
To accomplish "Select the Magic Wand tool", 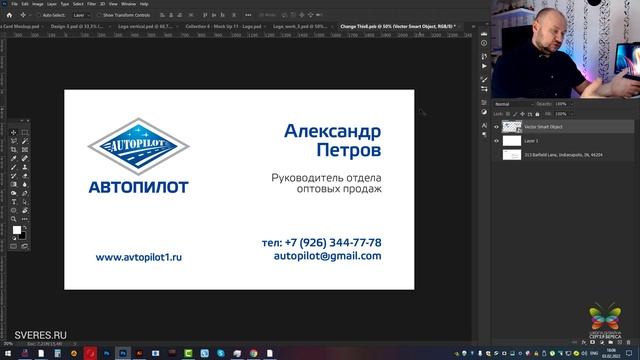I will point(25,141).
